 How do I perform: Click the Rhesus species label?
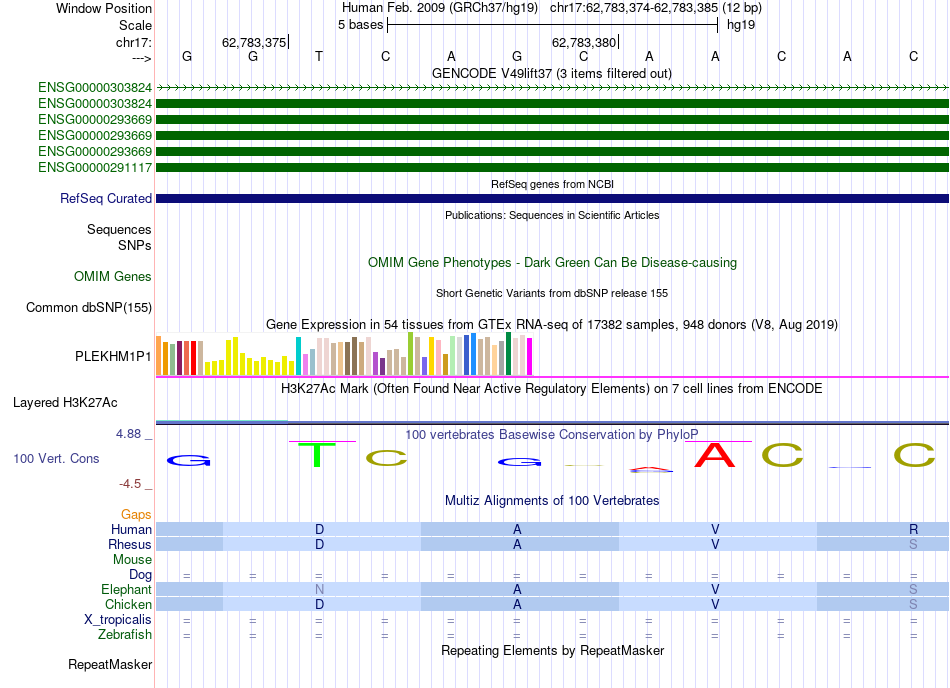(130, 544)
